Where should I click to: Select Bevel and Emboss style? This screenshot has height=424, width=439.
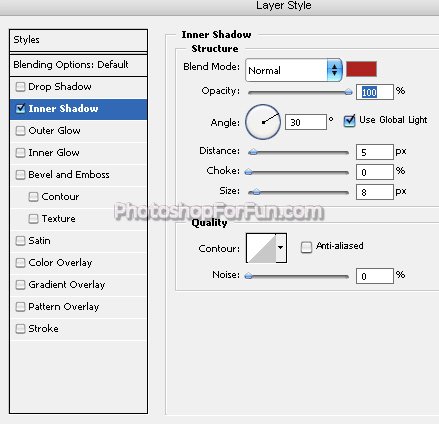(69, 175)
